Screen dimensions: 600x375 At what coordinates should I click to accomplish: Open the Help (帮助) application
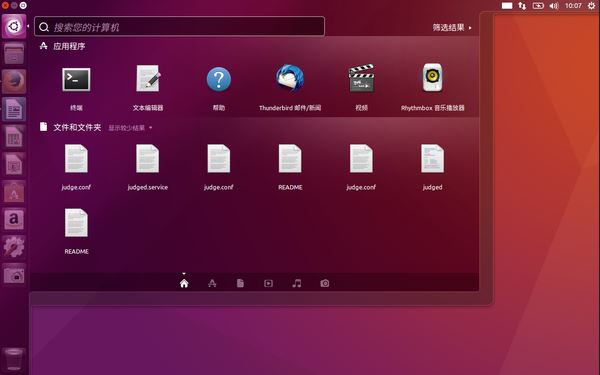tap(218, 79)
